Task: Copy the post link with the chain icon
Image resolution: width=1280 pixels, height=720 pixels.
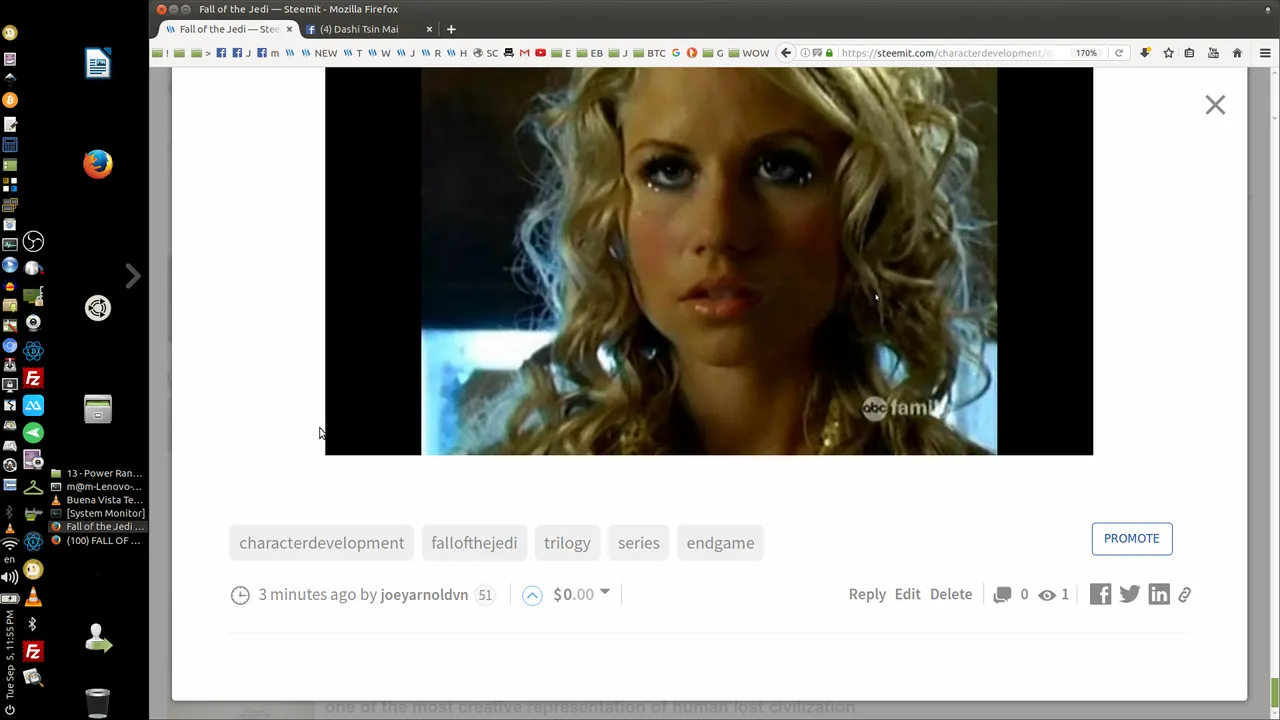Action: pyautogui.click(x=1184, y=594)
